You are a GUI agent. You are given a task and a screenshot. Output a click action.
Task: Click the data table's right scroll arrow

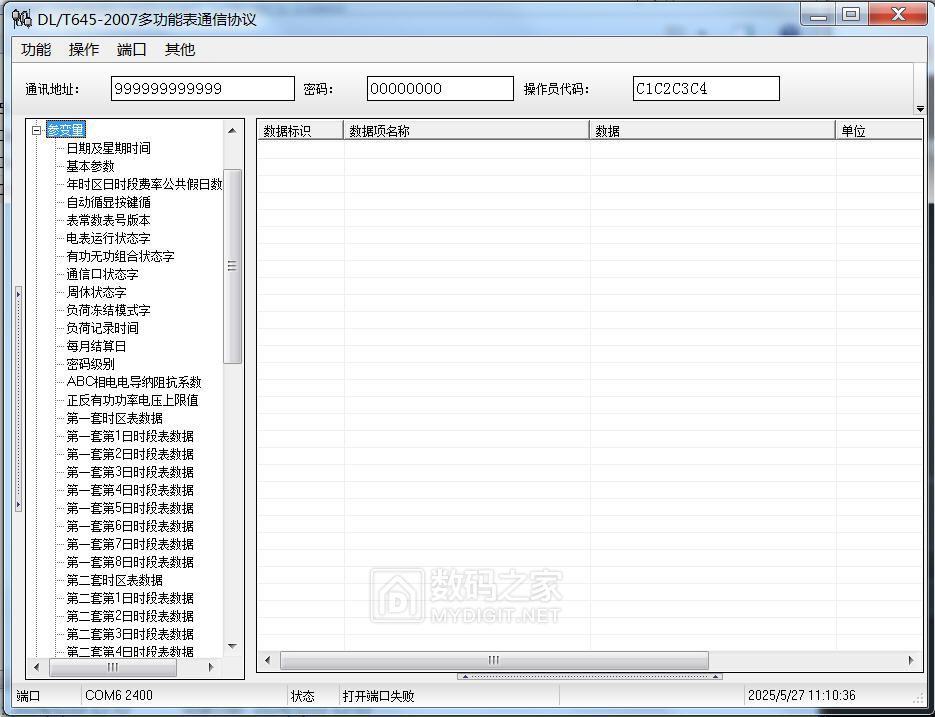pos(911,660)
